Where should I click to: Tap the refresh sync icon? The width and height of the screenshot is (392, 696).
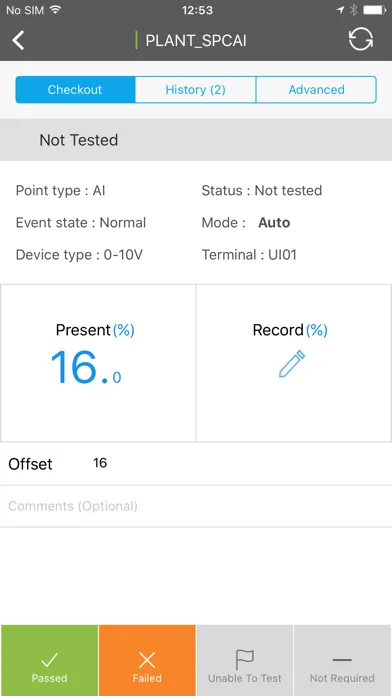click(360, 40)
